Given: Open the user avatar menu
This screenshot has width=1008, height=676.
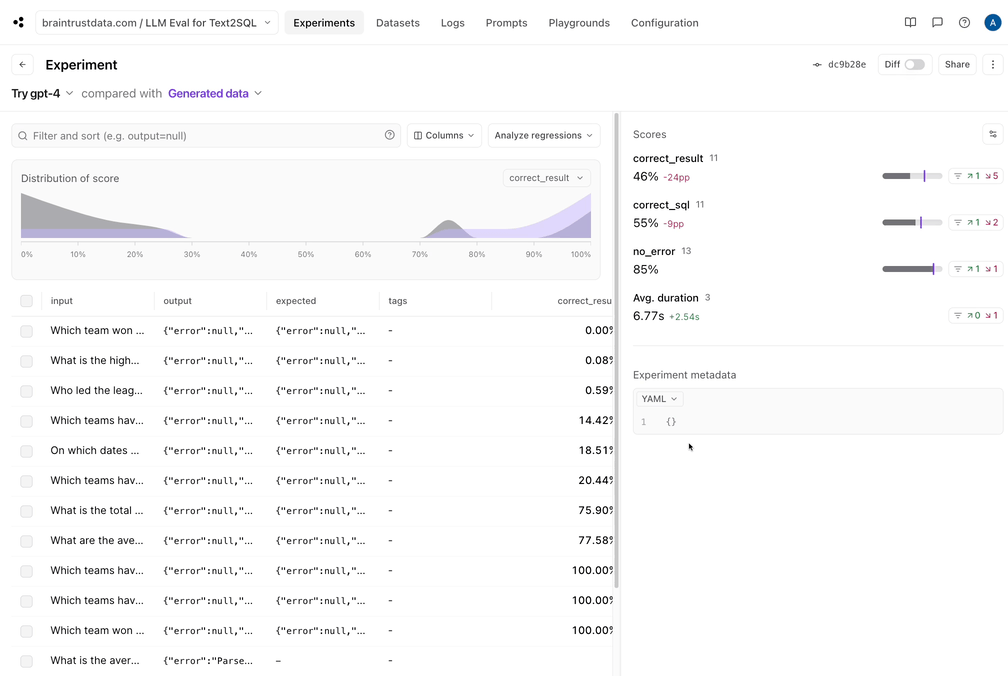Looking at the screenshot, I should pyautogui.click(x=992, y=22).
